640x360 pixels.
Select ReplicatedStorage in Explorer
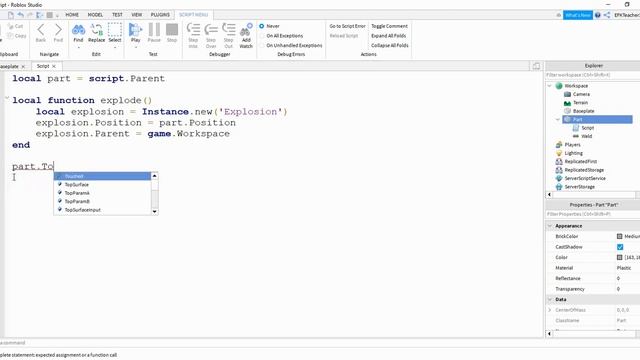point(584,170)
